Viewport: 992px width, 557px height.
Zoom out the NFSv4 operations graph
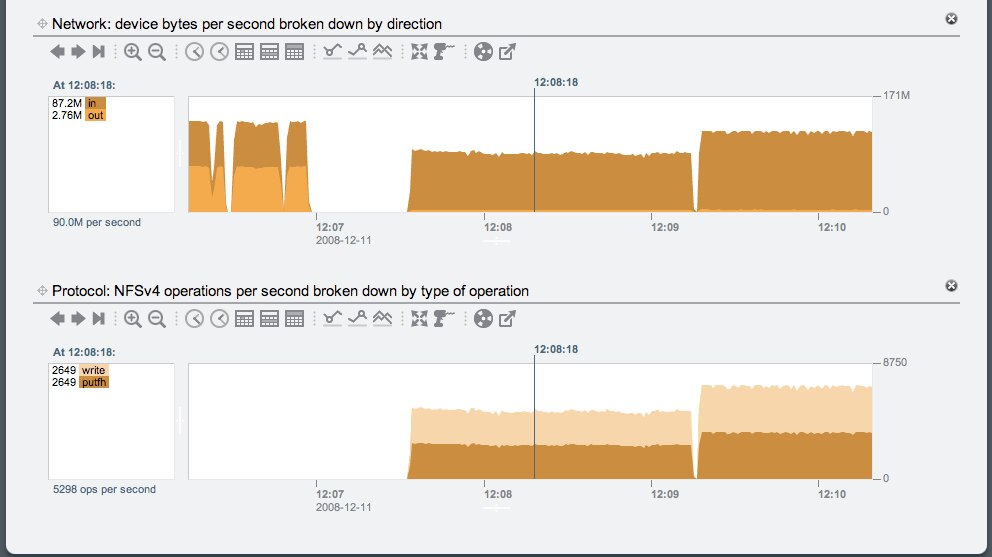[157, 319]
